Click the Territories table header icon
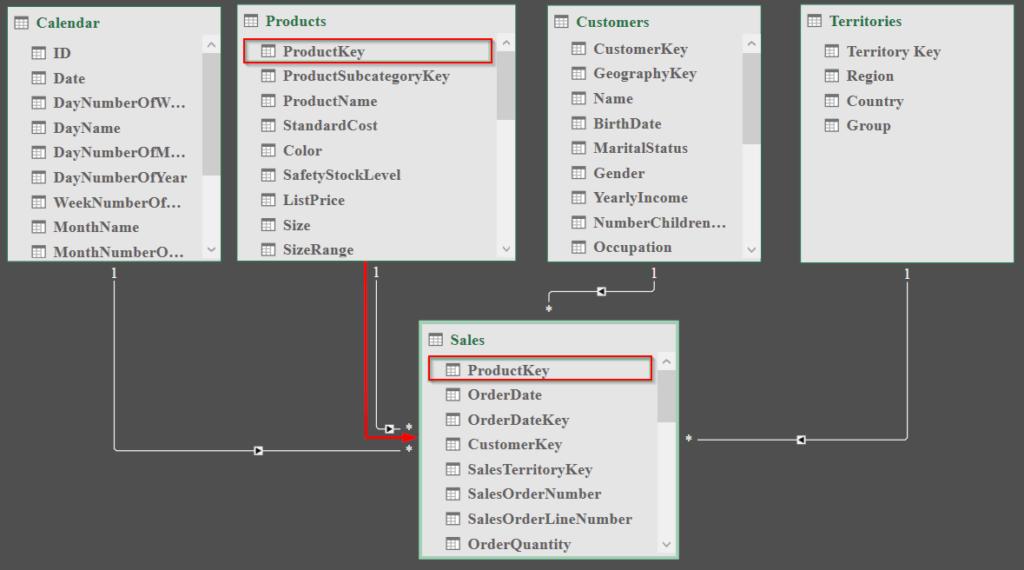 (814, 21)
